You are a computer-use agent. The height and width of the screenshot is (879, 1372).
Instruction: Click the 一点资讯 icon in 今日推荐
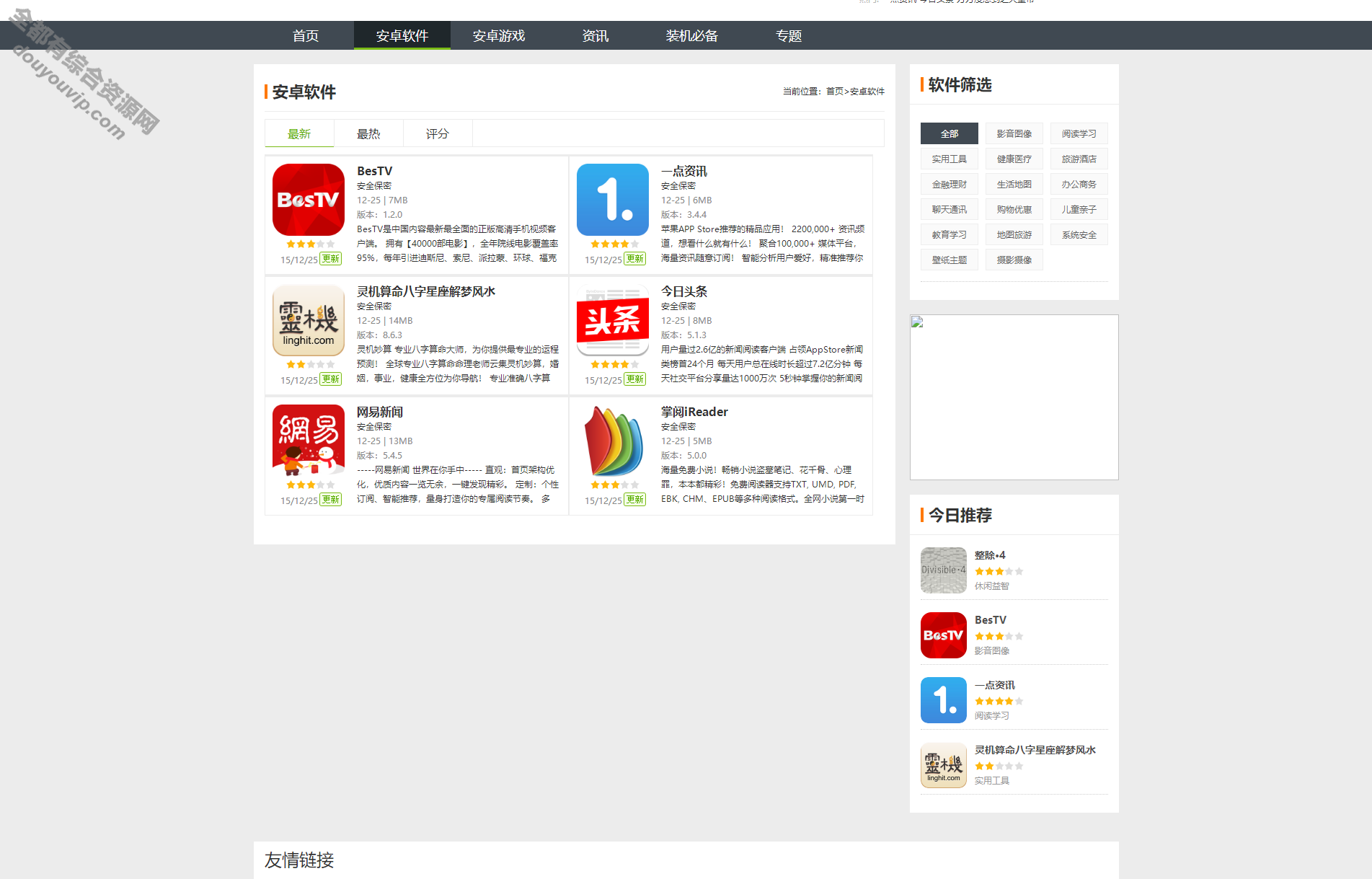click(944, 700)
